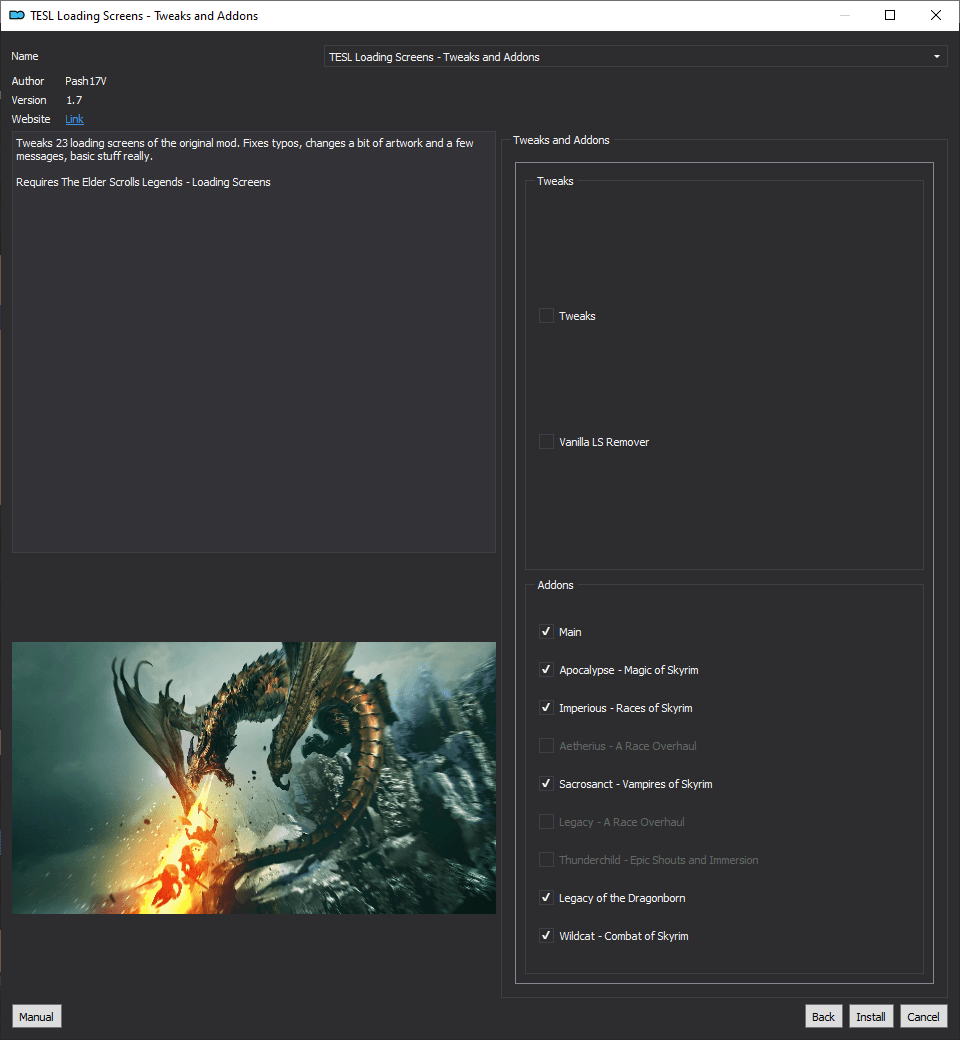This screenshot has width=960, height=1040.
Task: Enable the Tweaks checkbox
Action: (546, 316)
